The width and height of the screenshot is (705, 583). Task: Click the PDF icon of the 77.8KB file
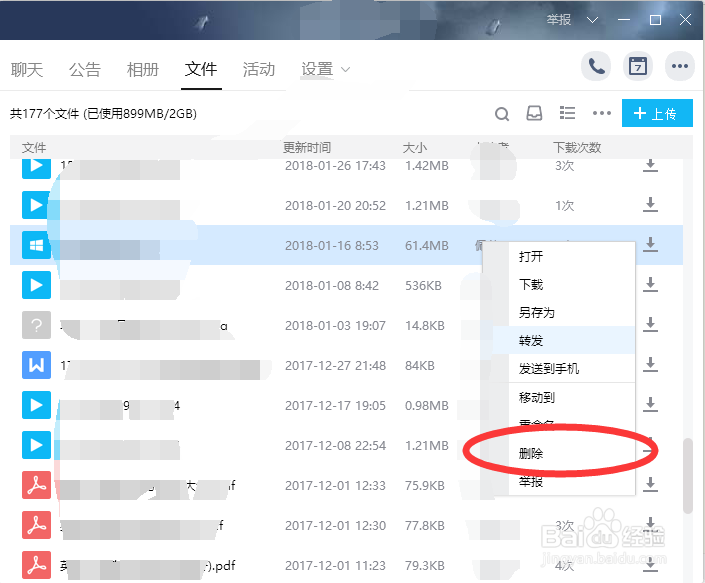36,525
